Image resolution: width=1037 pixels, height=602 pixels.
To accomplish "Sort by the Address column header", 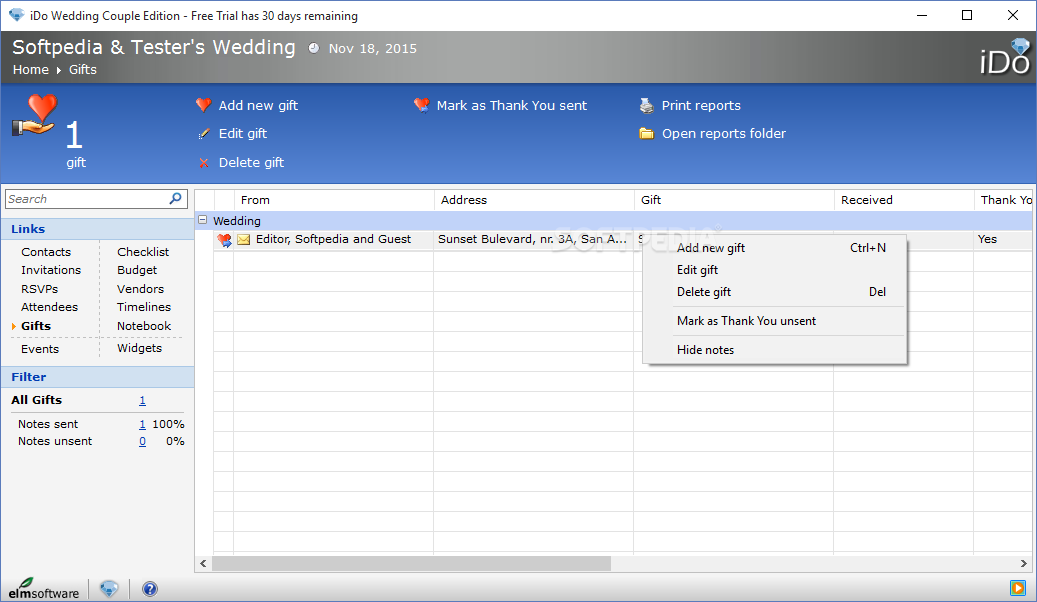I will [534, 200].
